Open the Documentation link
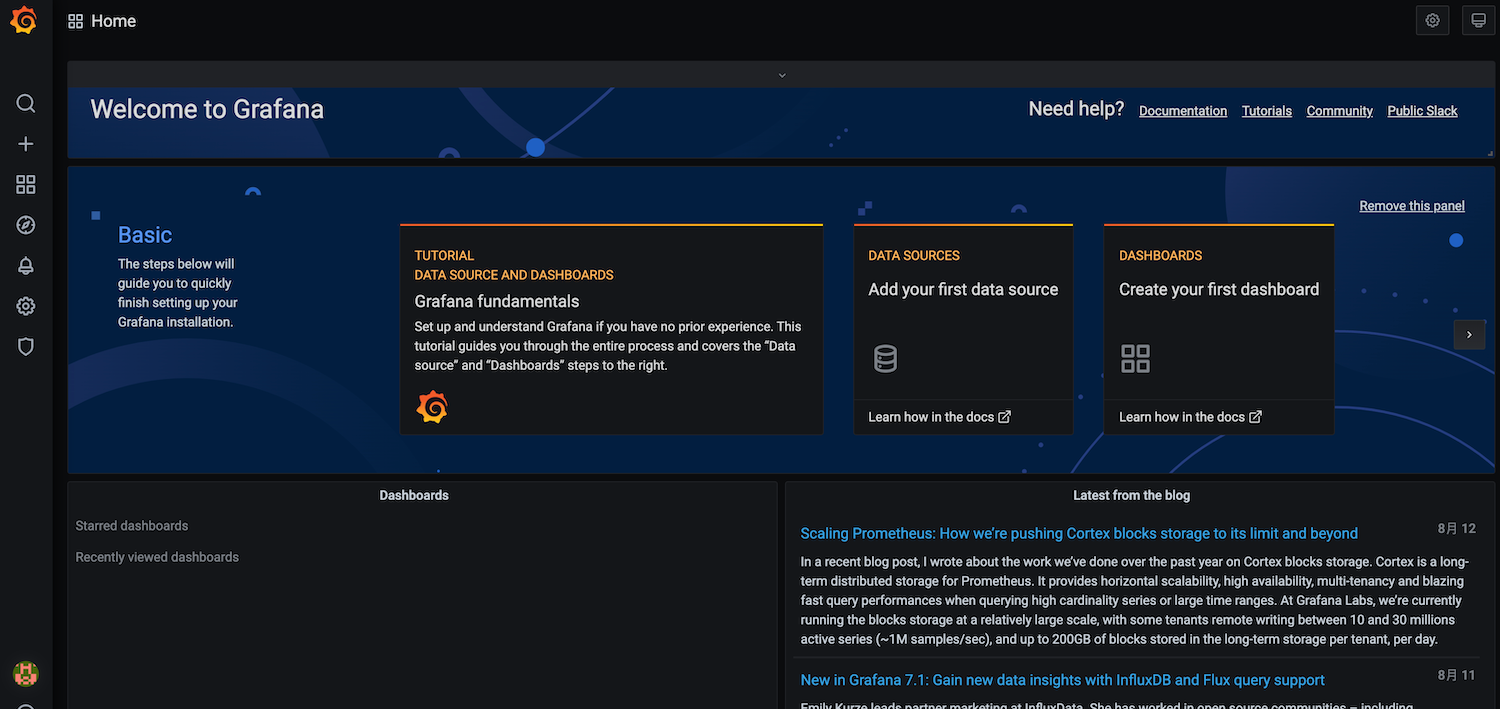This screenshot has height=709, width=1500. (1182, 111)
